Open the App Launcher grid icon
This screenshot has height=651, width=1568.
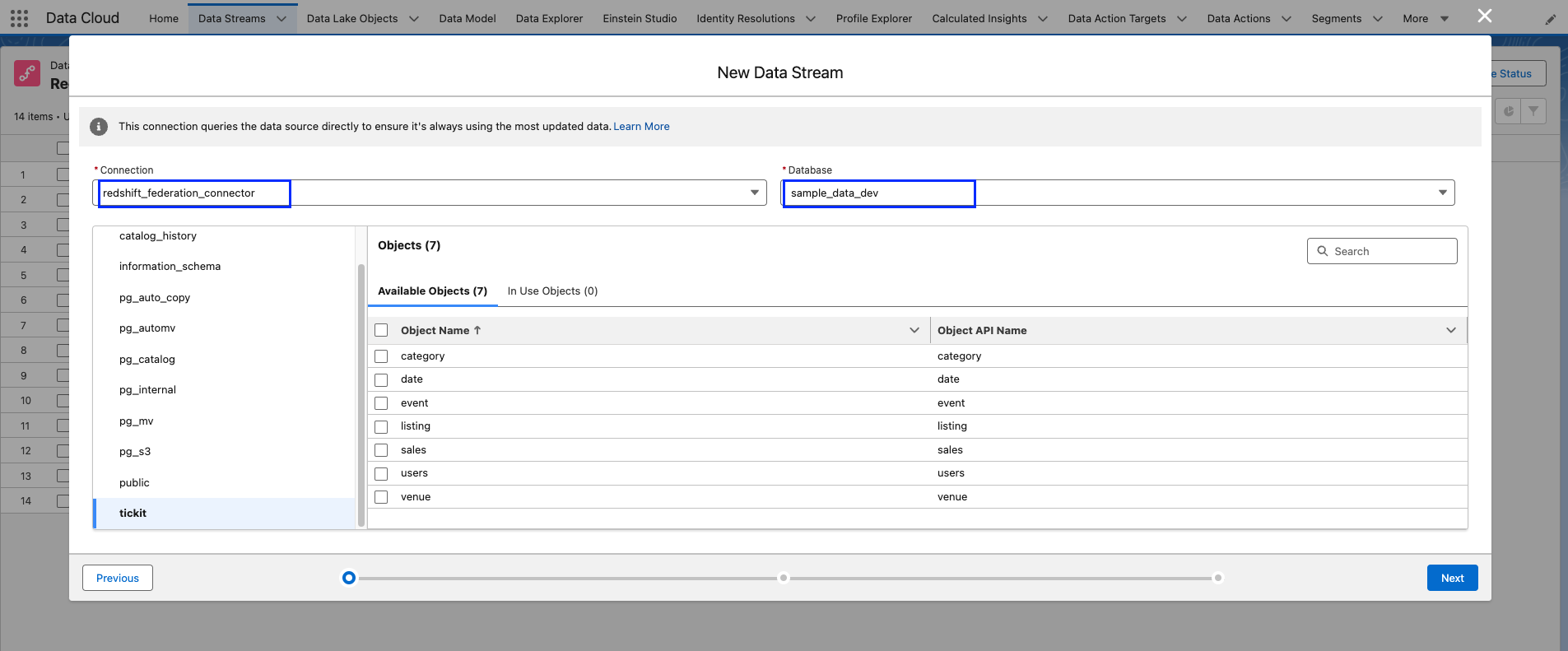pos(20,18)
